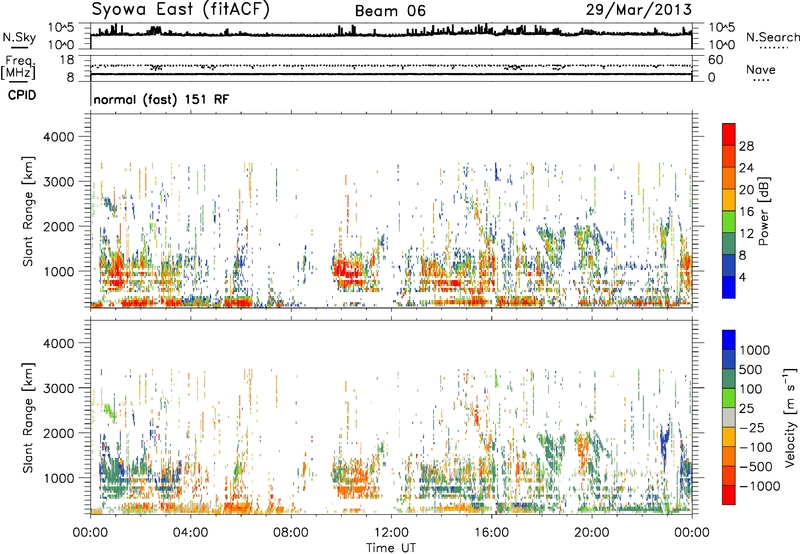Click the '08:00' time axis tick

tap(291, 533)
